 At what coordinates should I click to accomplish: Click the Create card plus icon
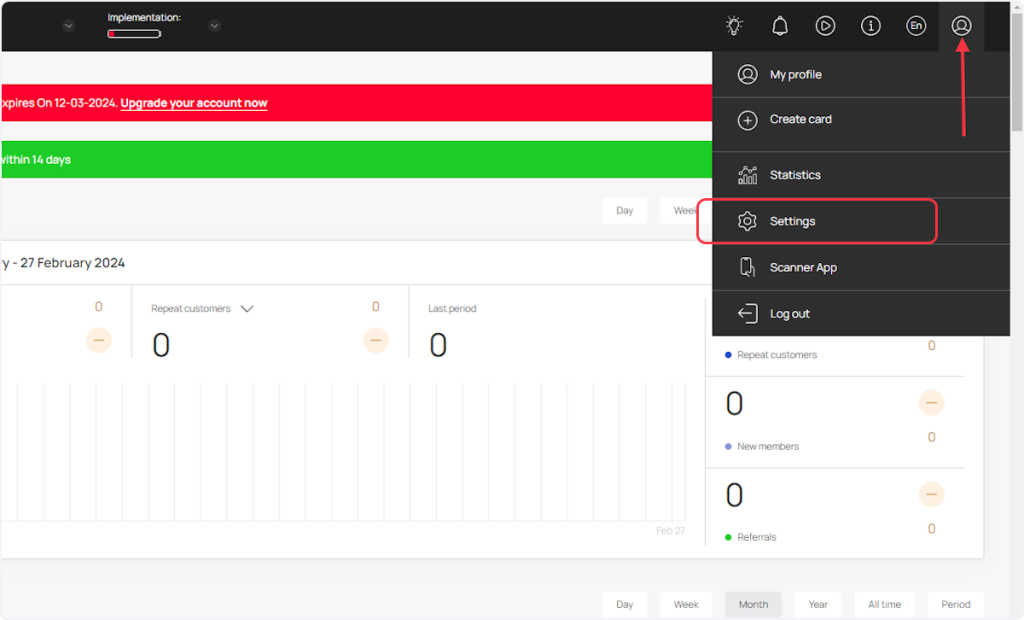click(x=747, y=120)
